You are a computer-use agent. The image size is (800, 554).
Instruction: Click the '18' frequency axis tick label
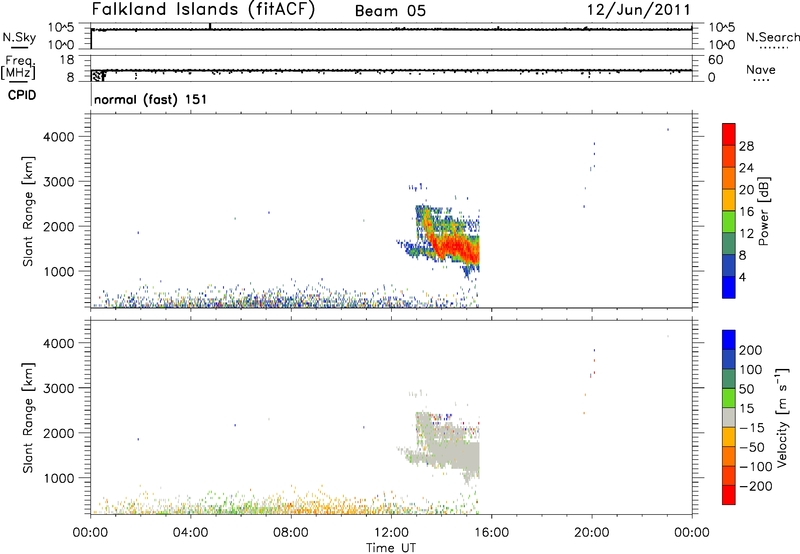coord(67,60)
